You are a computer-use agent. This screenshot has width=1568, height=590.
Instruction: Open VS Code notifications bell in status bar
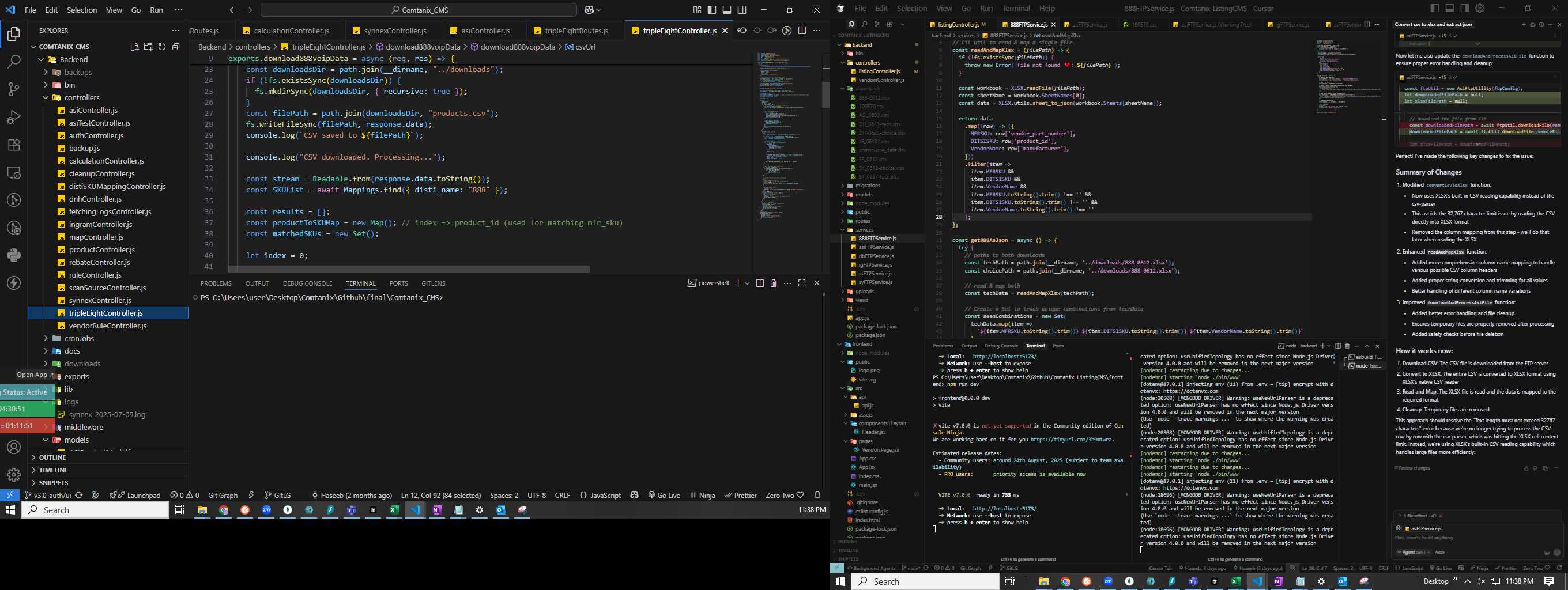point(817,495)
